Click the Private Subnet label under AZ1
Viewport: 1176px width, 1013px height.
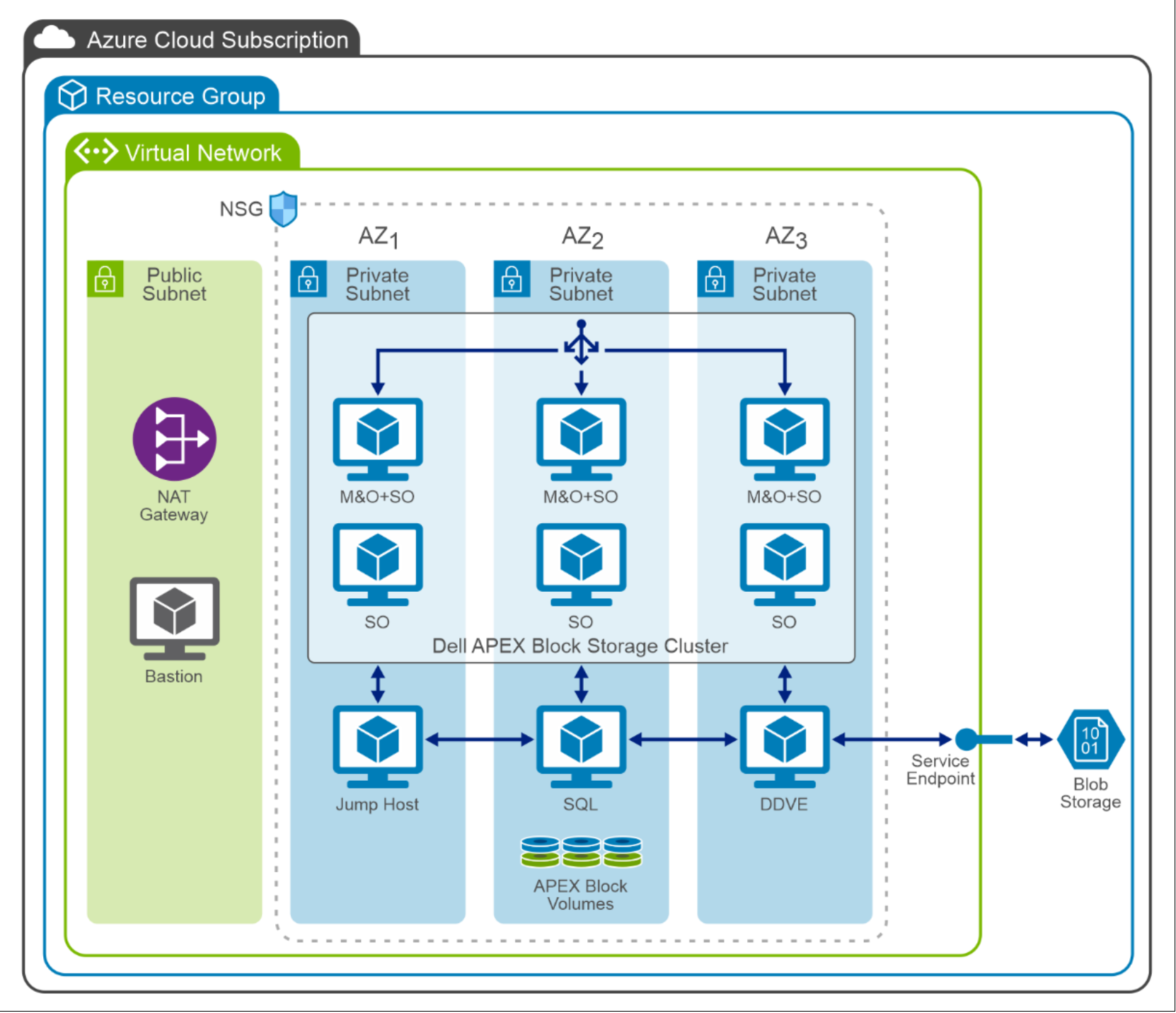377,284
